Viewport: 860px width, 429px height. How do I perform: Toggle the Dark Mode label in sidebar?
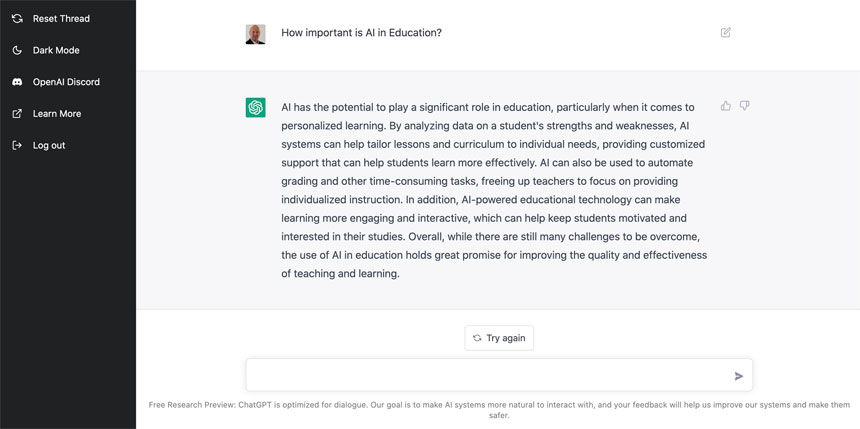tap(56, 50)
